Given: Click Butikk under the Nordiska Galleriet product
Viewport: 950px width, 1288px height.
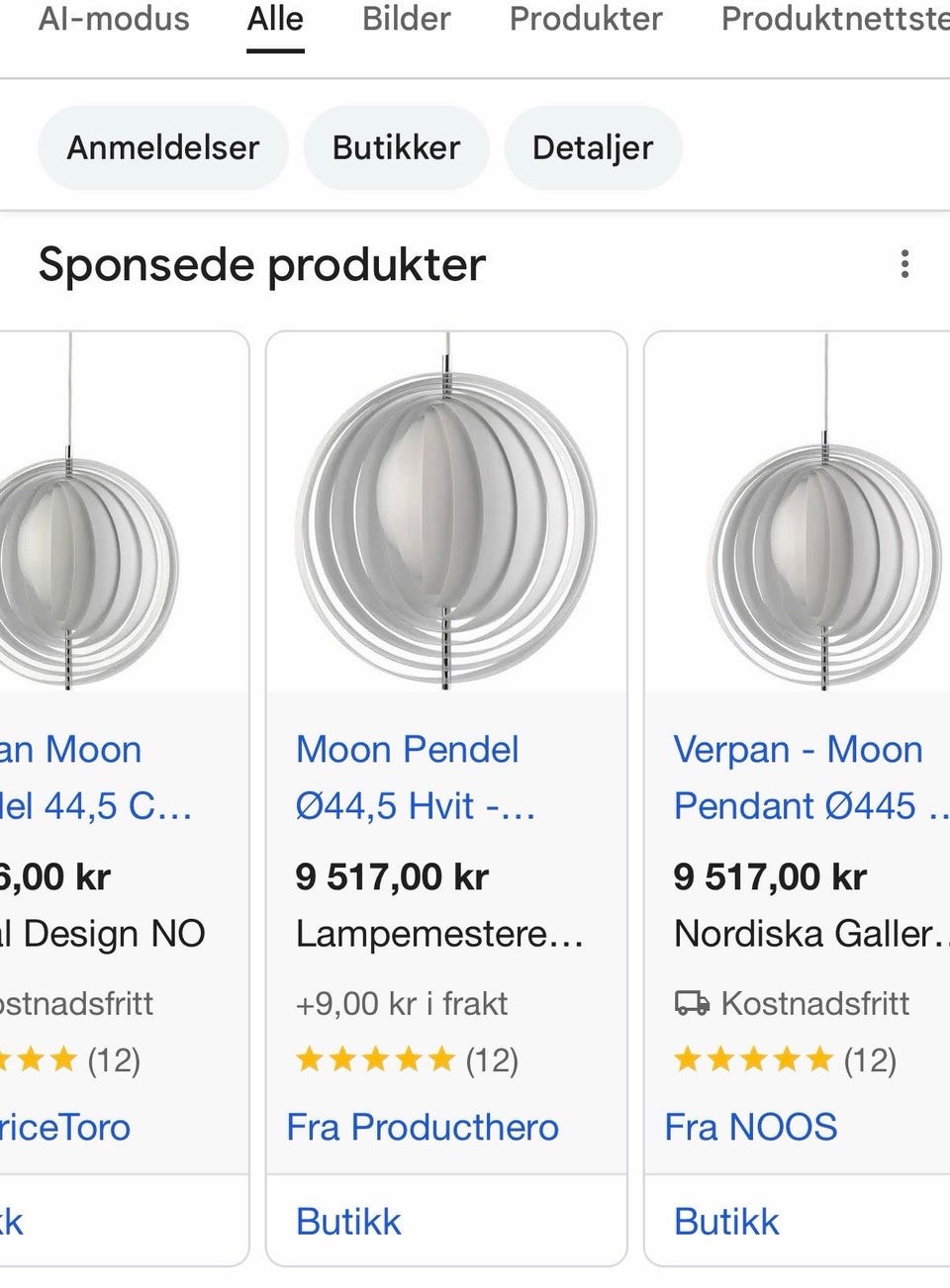Looking at the screenshot, I should (726, 1222).
